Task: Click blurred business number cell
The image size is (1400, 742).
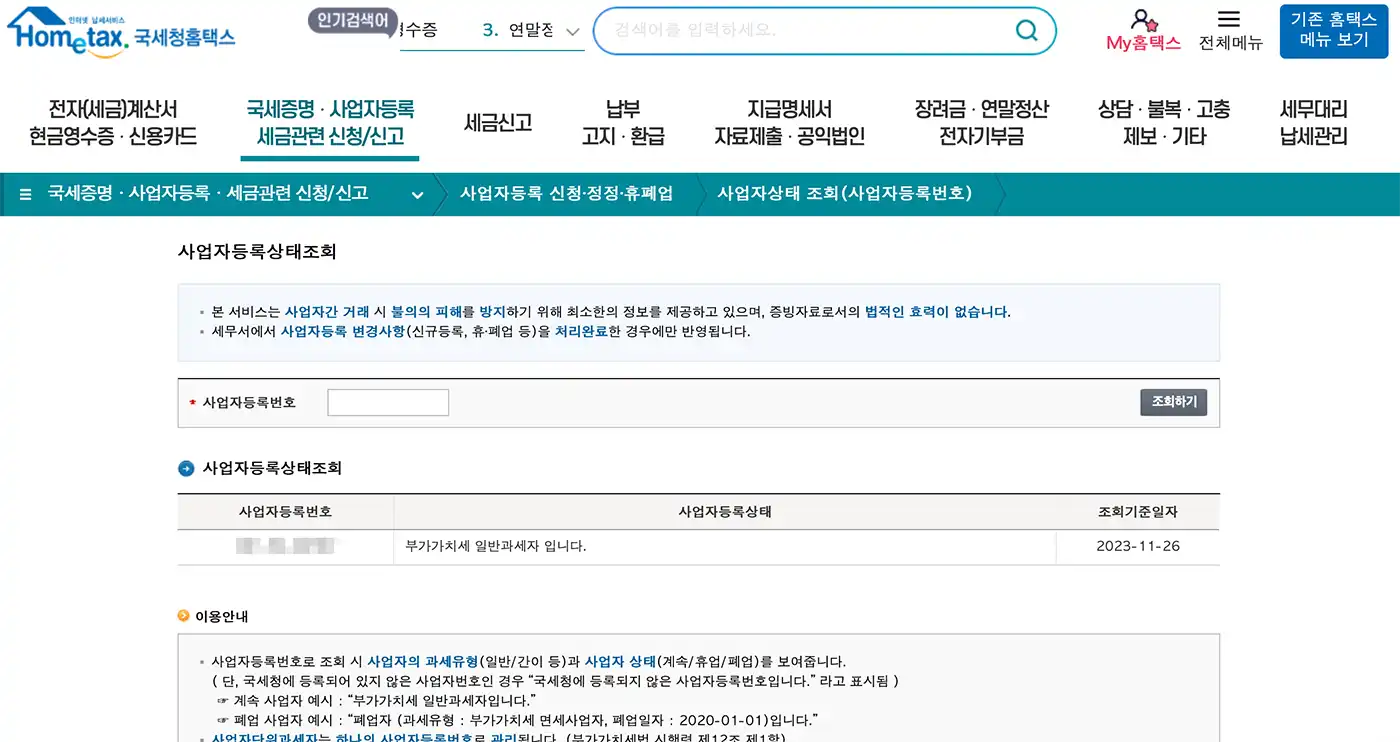Action: (x=285, y=547)
